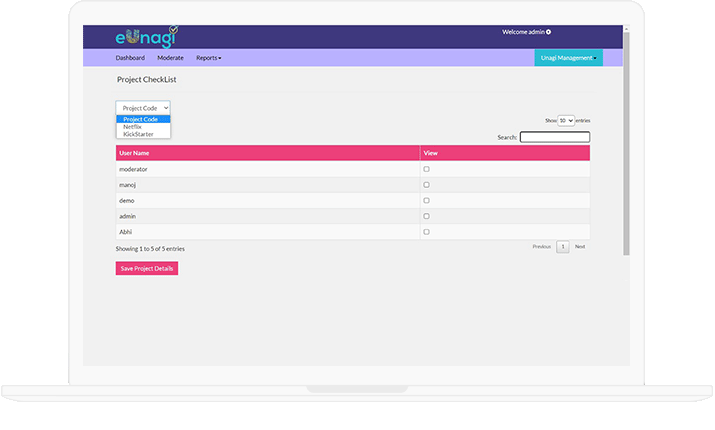The width and height of the screenshot is (715, 430).
Task: Click the Project Code select box
Action: pos(143,108)
